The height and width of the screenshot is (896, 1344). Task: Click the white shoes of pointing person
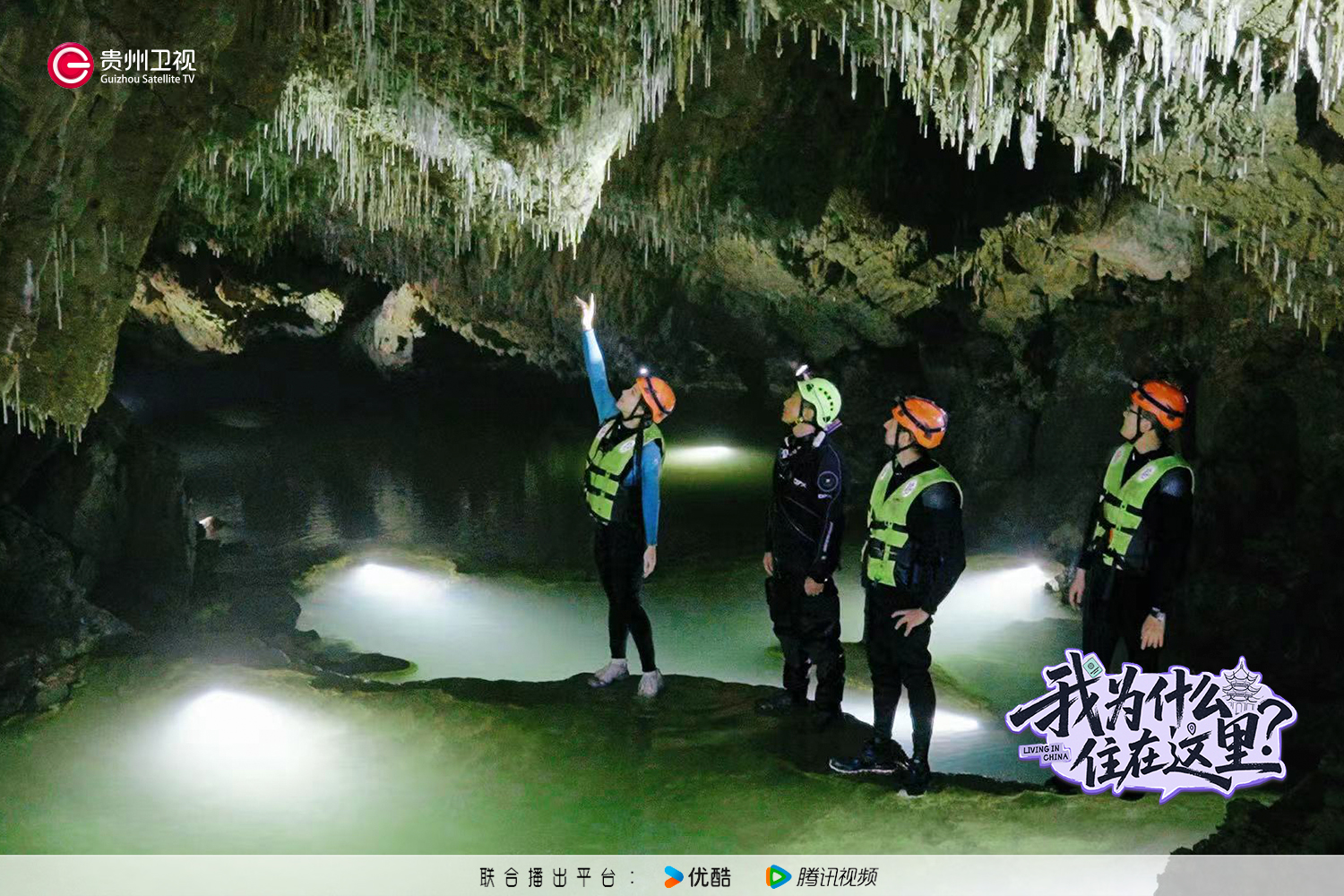[x=626, y=678]
